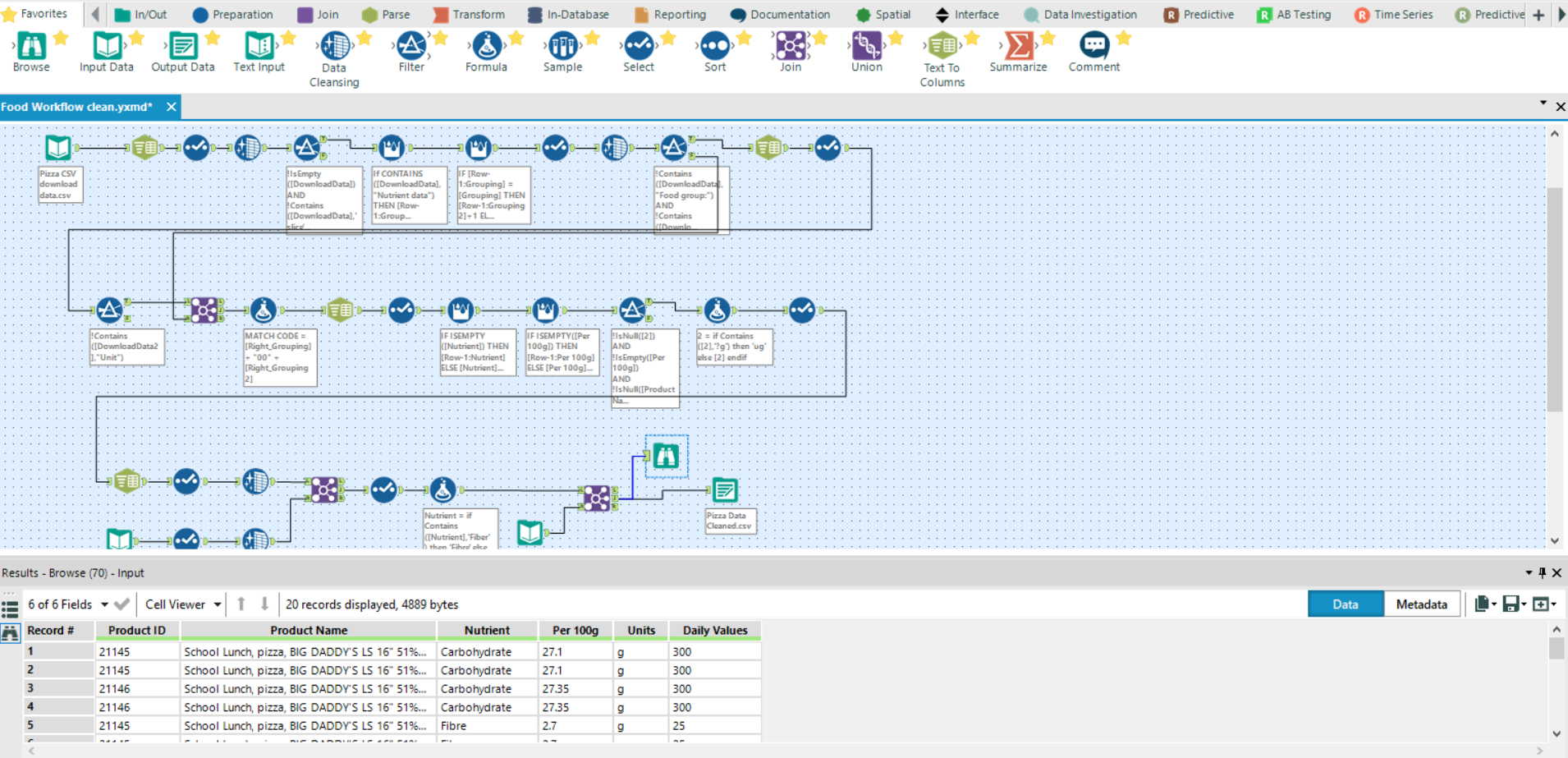Open the 6 of 6 Fields dropdown
This screenshot has height=758, width=1568.
(x=104, y=604)
